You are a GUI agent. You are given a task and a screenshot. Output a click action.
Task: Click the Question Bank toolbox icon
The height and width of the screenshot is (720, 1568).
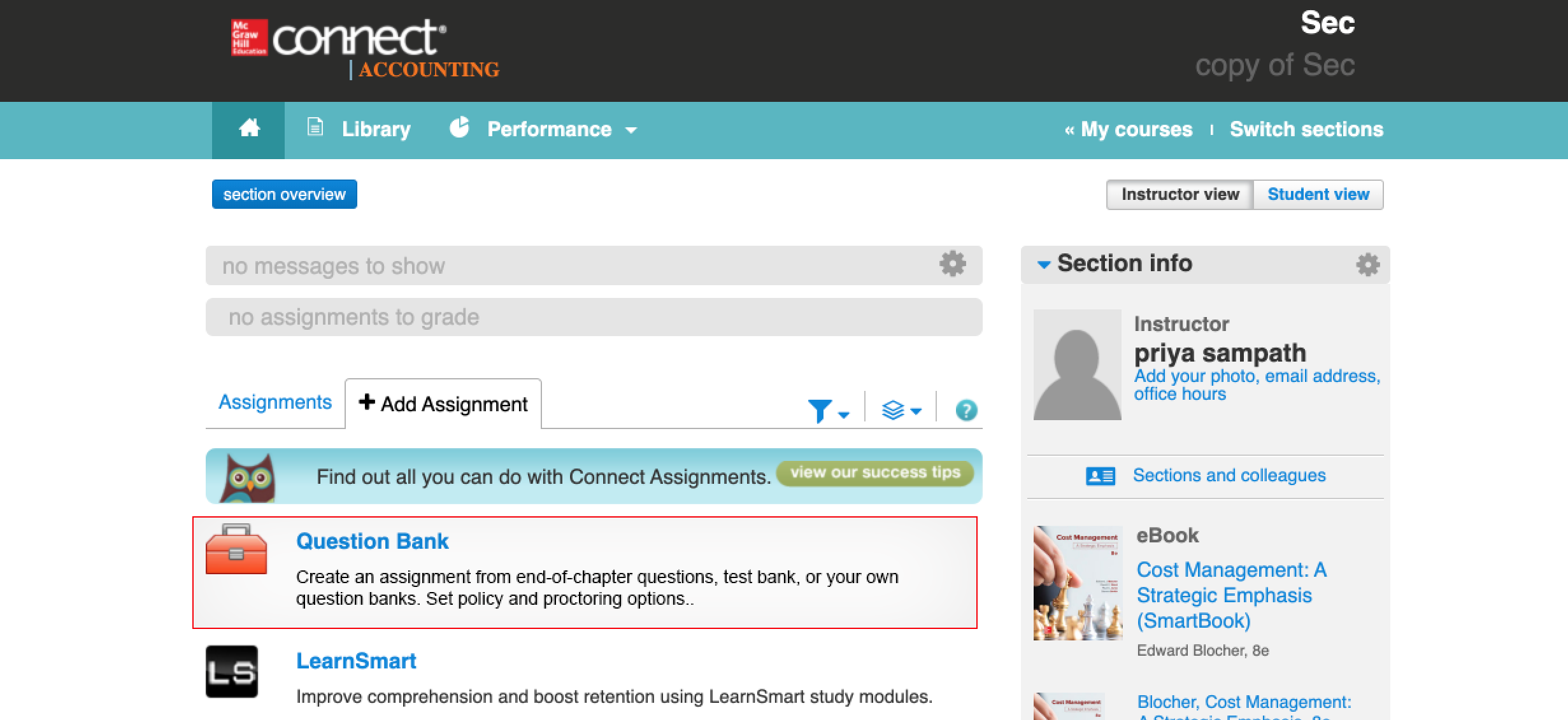(x=236, y=549)
